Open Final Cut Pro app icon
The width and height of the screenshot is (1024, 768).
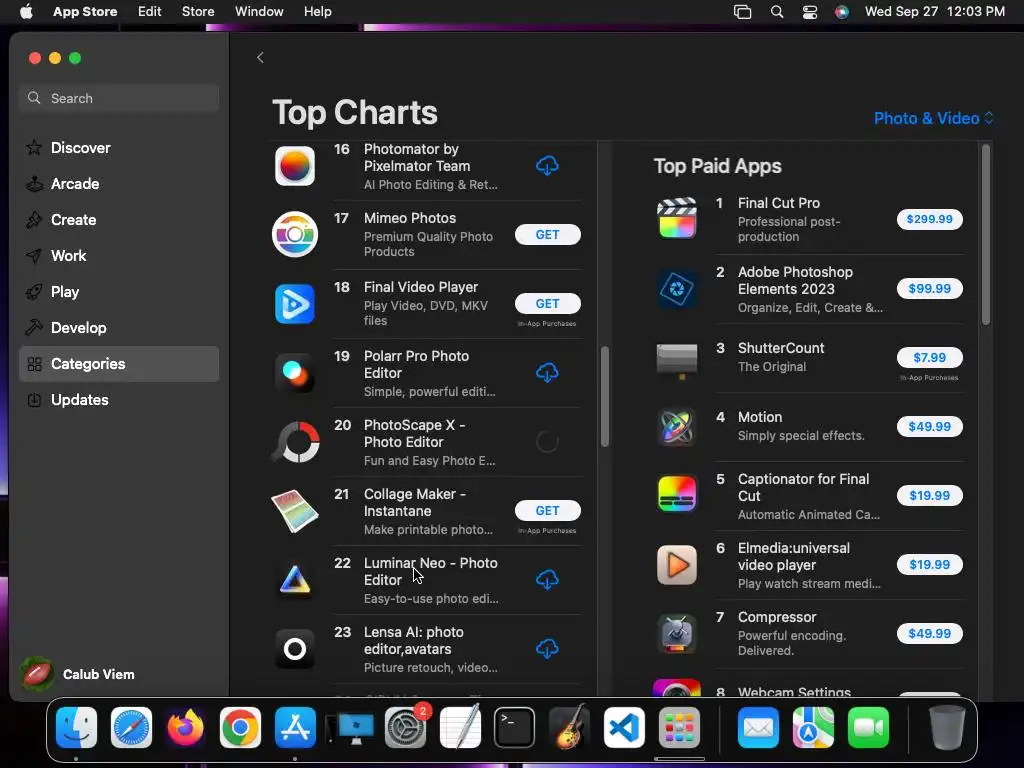pyautogui.click(x=677, y=219)
